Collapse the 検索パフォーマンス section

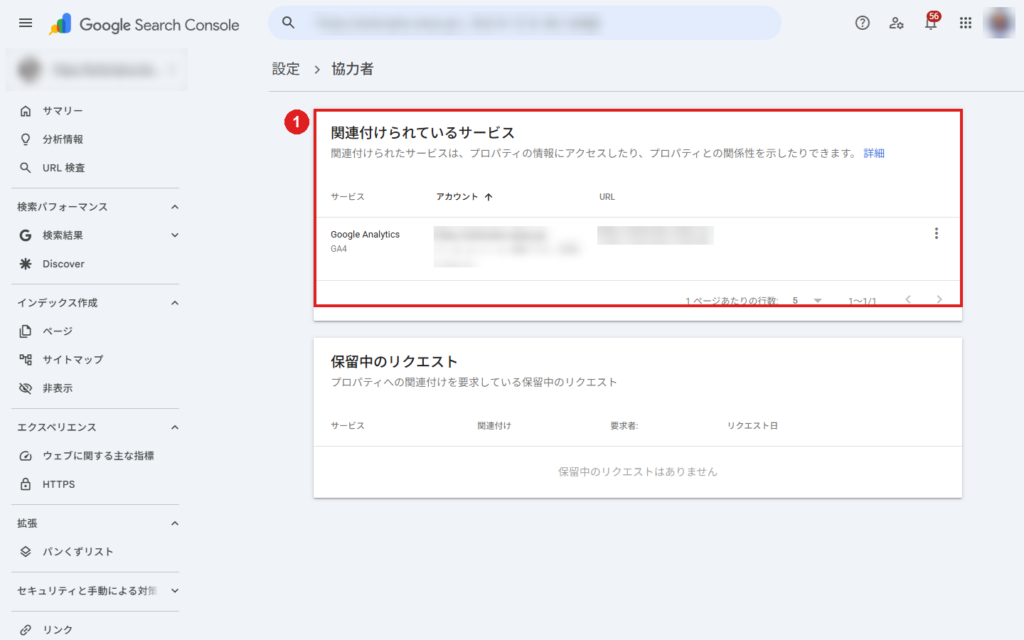point(174,207)
